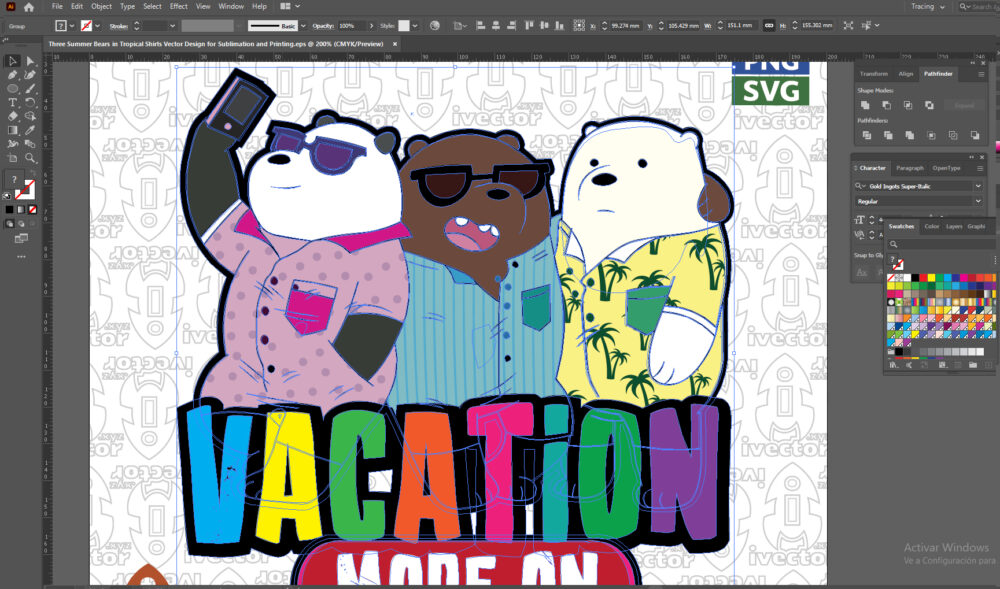Open Recolor Artwork globe icon

click(x=435, y=25)
